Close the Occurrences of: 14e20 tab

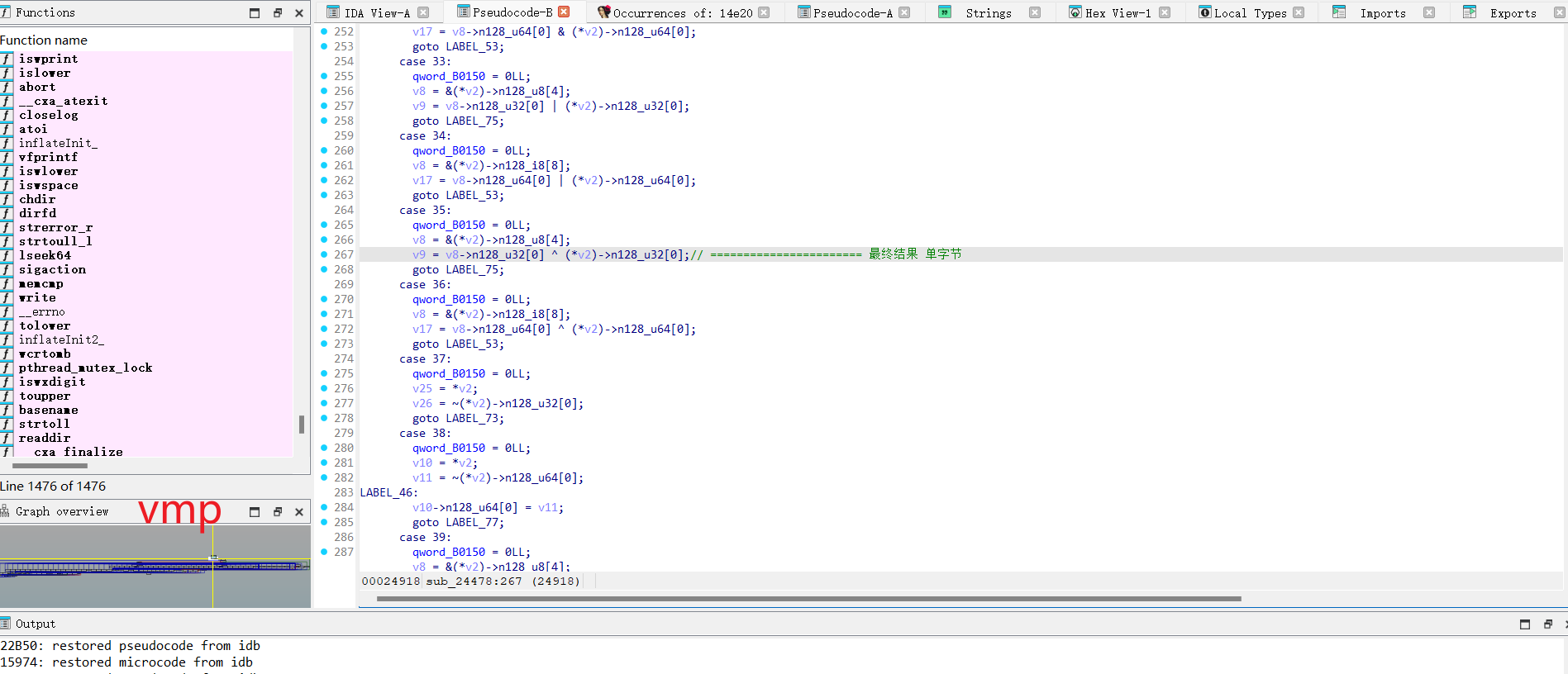764,12
